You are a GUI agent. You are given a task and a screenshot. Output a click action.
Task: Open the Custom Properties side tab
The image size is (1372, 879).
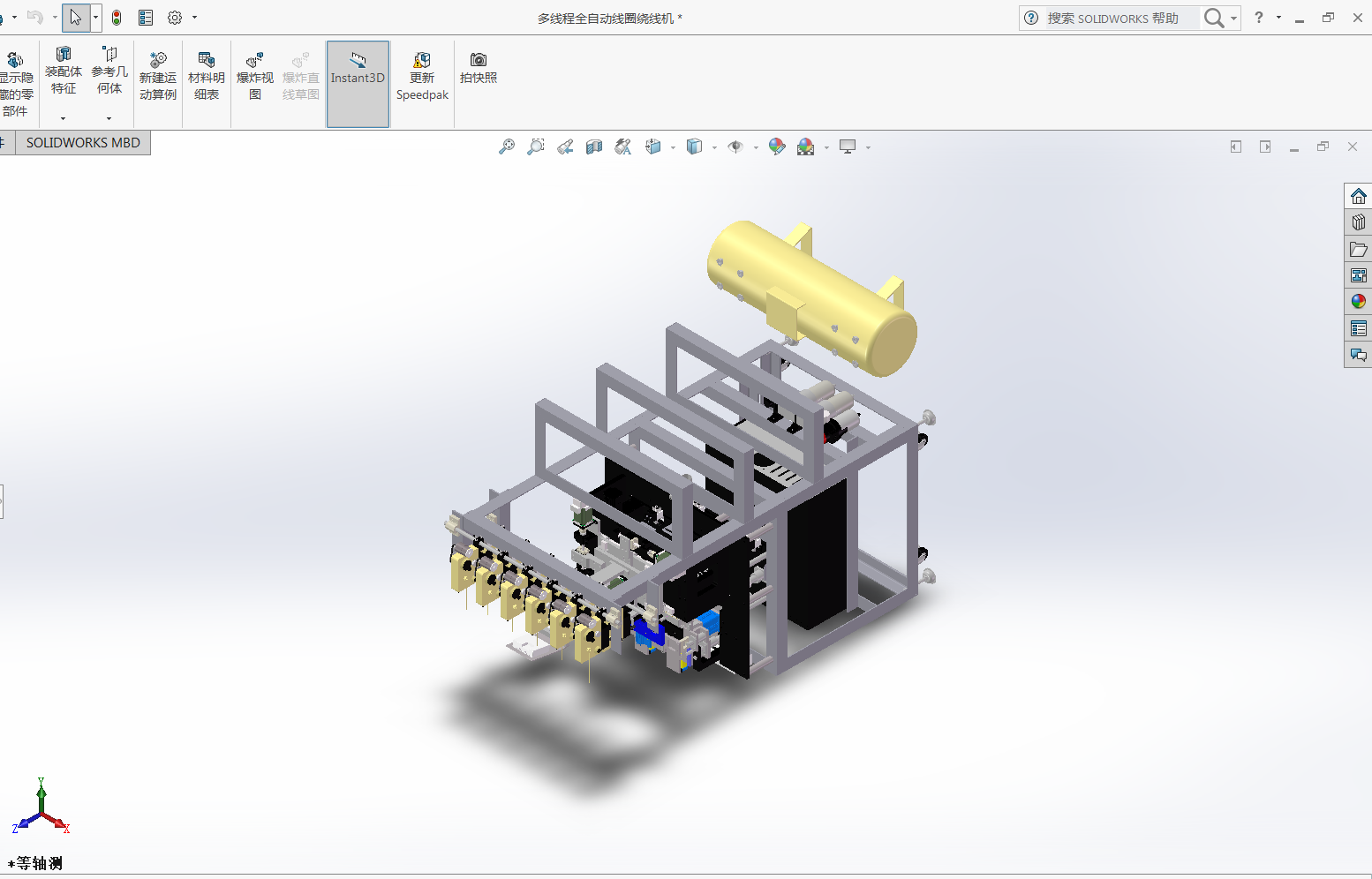click(1358, 328)
